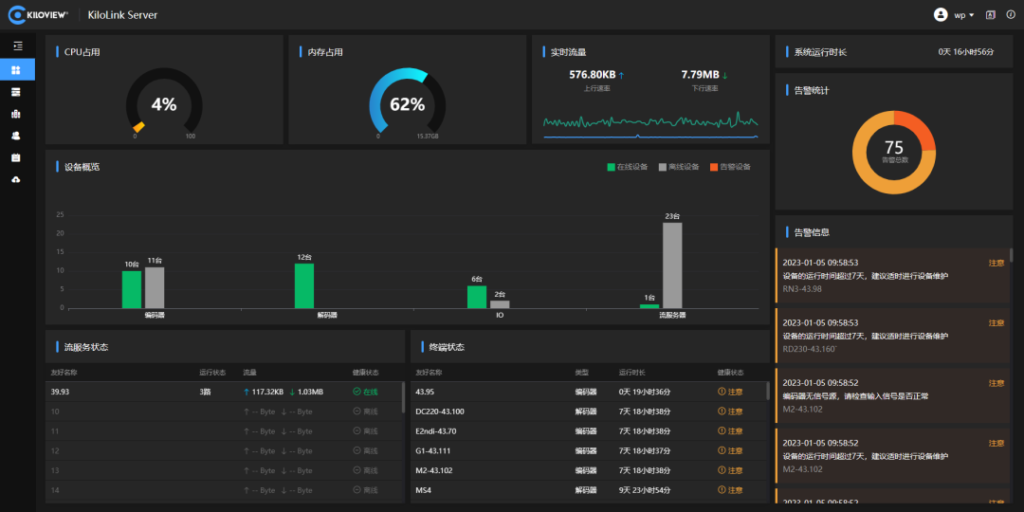1024x512 pixels.
Task: Open the user management icon in sidebar
Action: pyautogui.click(x=16, y=135)
